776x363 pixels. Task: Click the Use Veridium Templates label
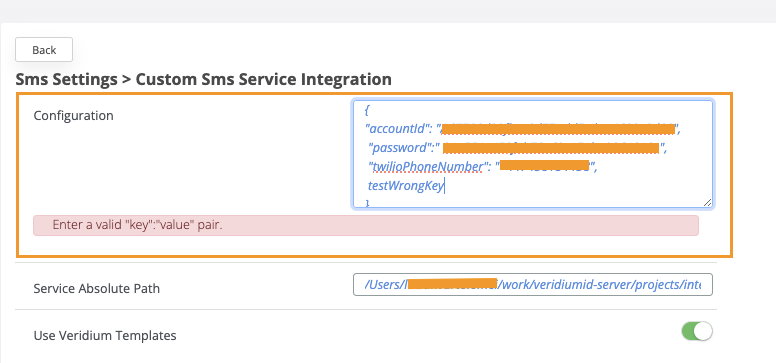(105, 335)
